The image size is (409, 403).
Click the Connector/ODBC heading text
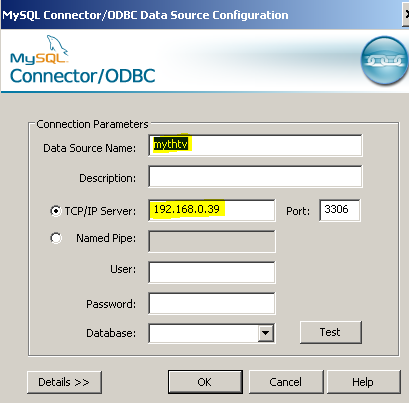tap(83, 76)
